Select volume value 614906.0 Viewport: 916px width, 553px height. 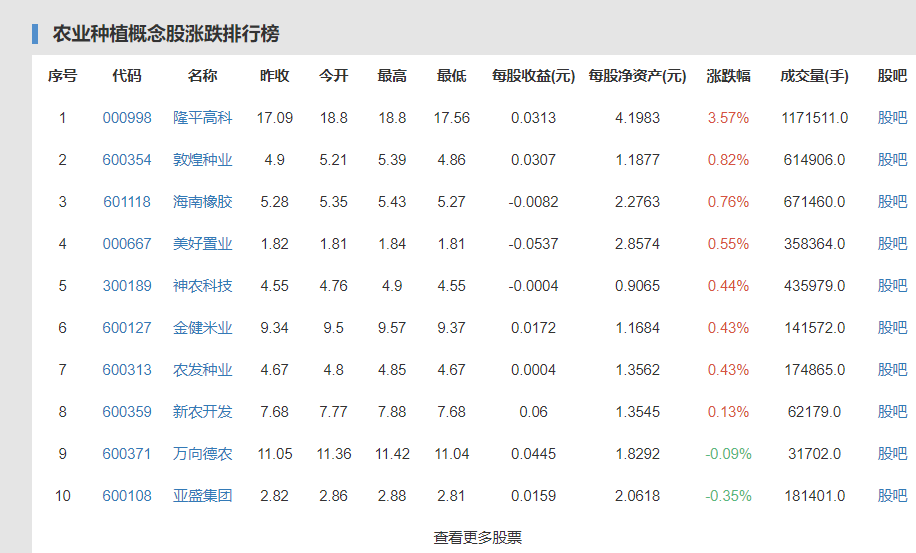click(814, 160)
